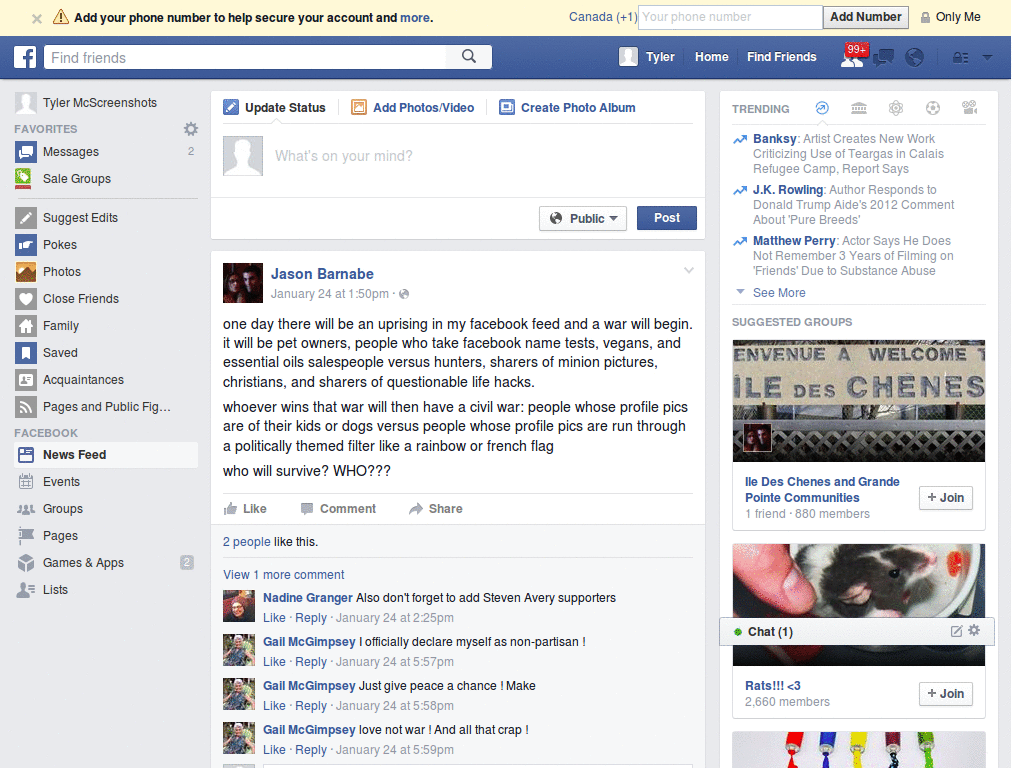Screen dimensions: 1024x768
Task: Click the search magnifier button
Action: 469,57
